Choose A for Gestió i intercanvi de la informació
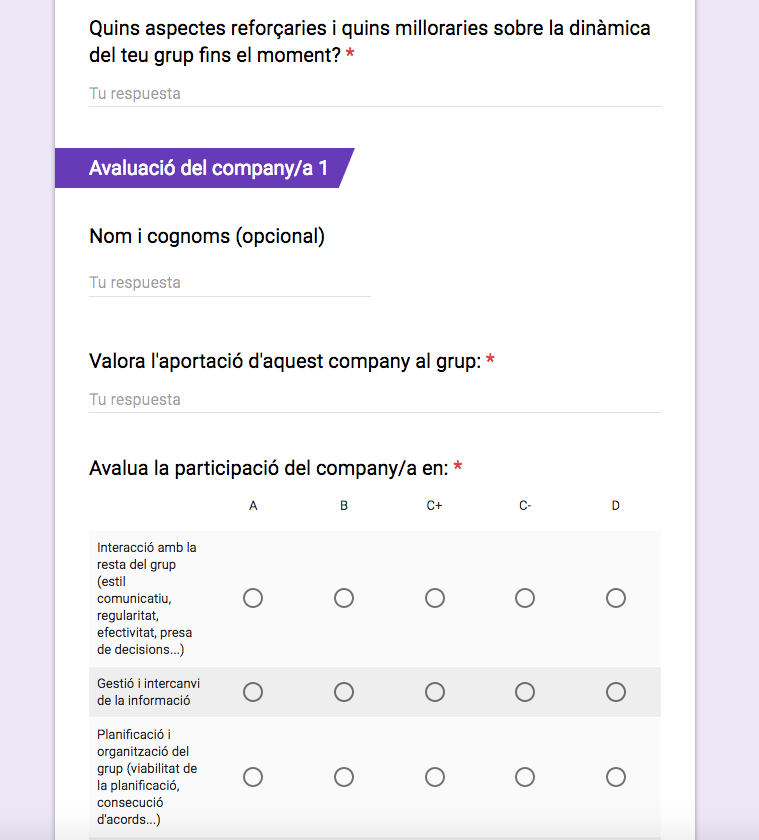Image resolution: width=759 pixels, height=840 pixels. (x=253, y=692)
